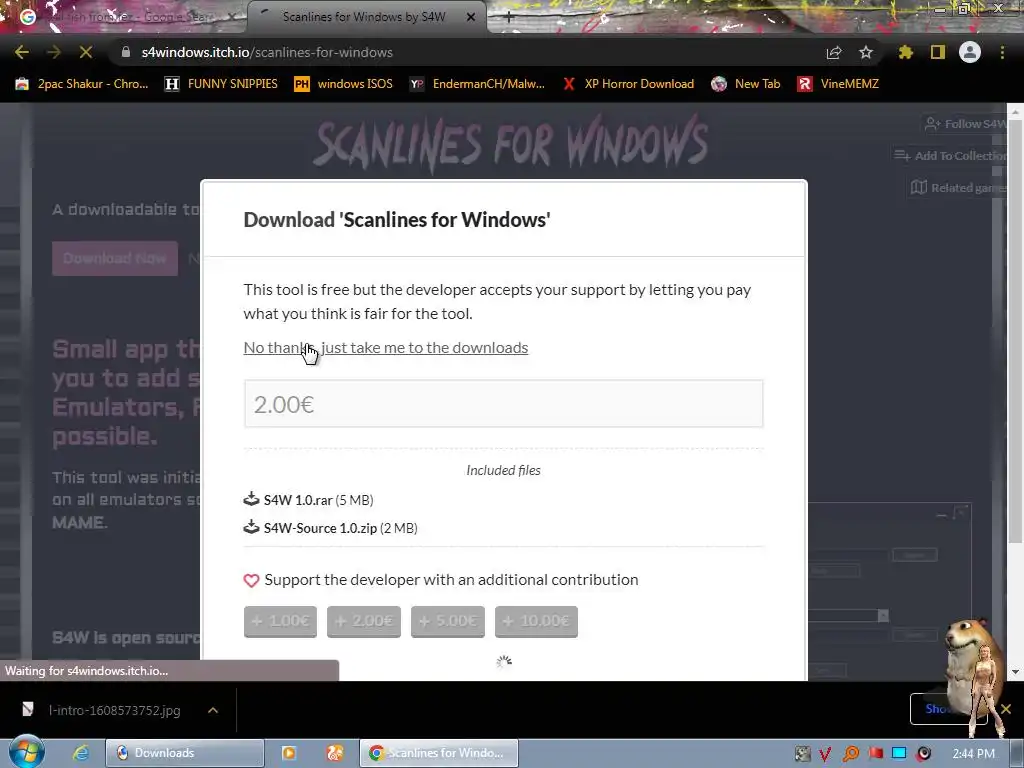The height and width of the screenshot is (768, 1024).
Task: Click the red V tray icon
Action: 825,754
